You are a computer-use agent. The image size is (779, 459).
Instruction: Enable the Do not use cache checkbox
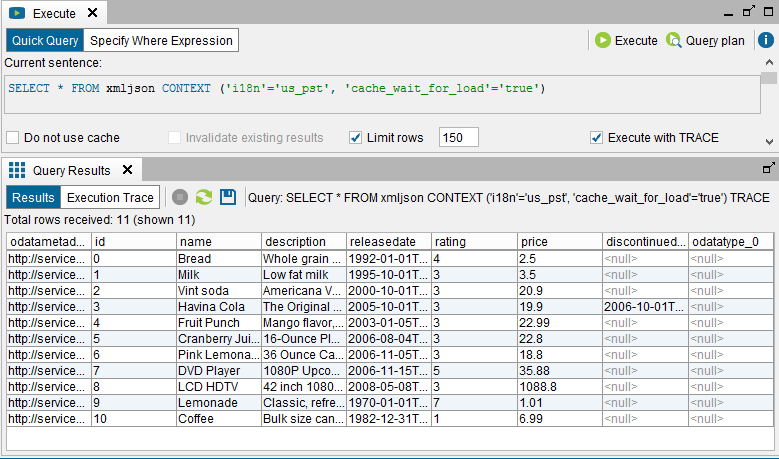[x=12, y=138]
